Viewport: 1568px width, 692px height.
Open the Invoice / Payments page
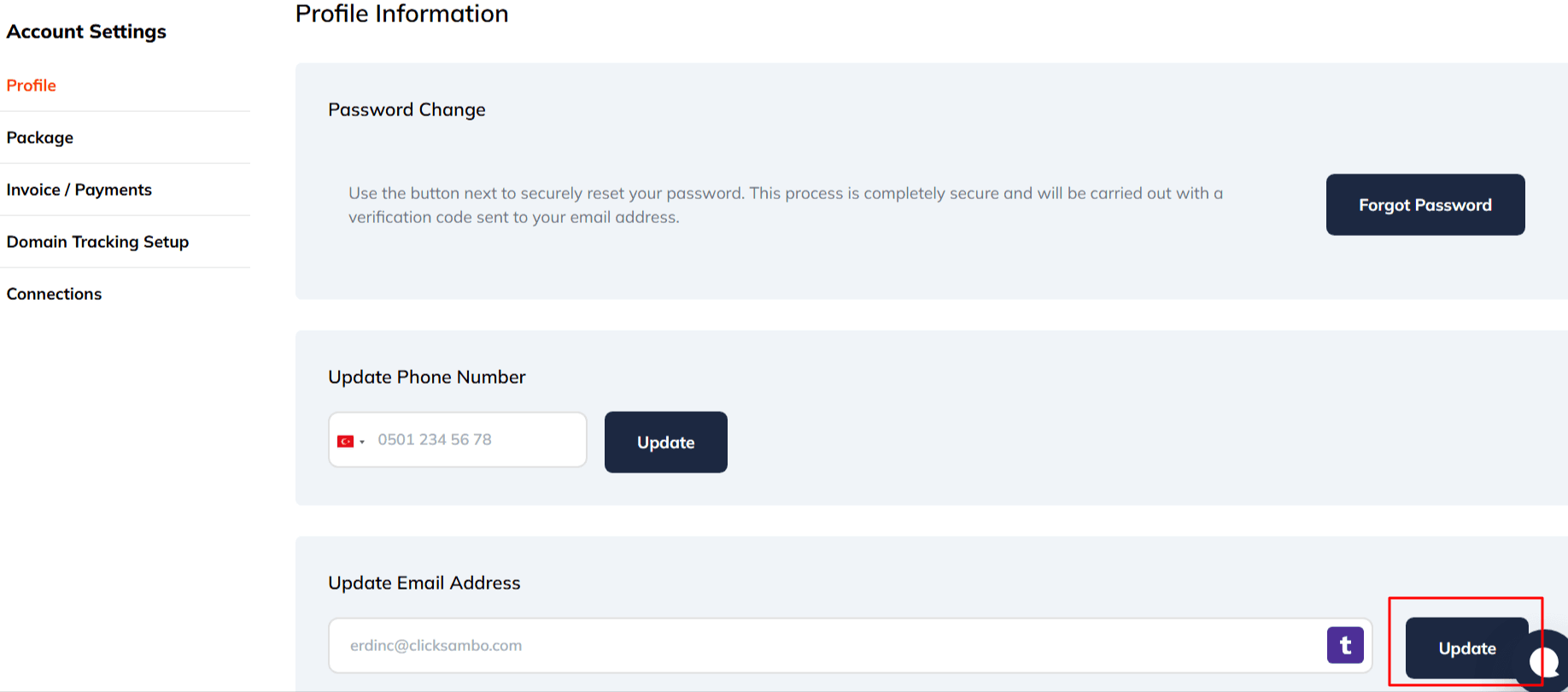[79, 190]
